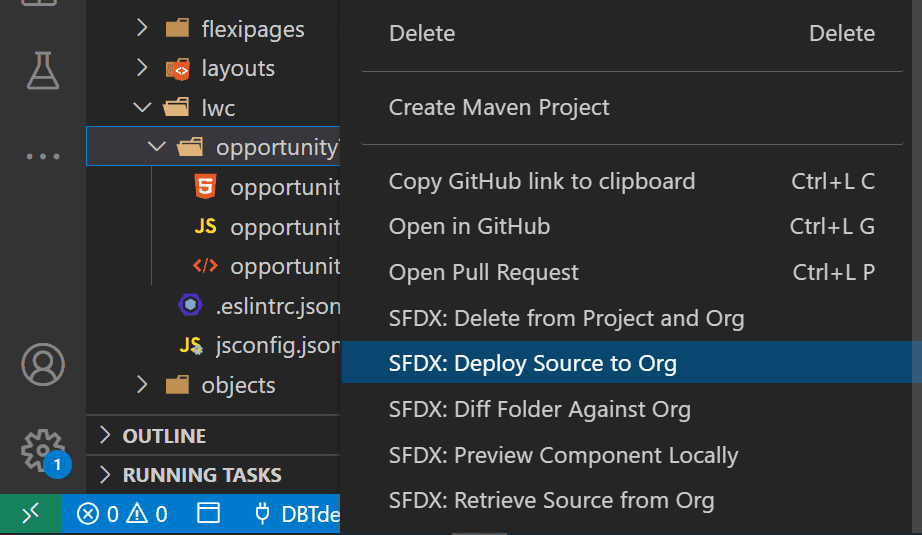Open errors and warnings count in status bar
Viewport: 922px width, 535px height.
(122, 514)
